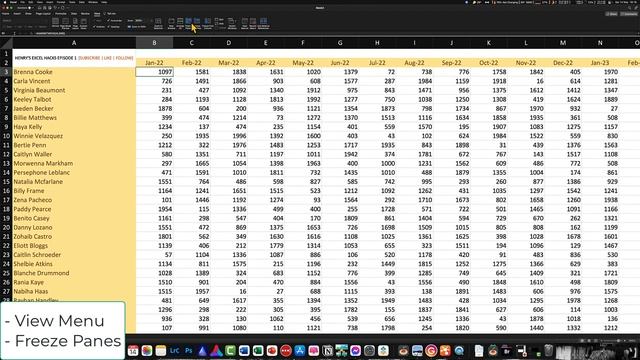Open Notion from the Dock

(328, 351)
